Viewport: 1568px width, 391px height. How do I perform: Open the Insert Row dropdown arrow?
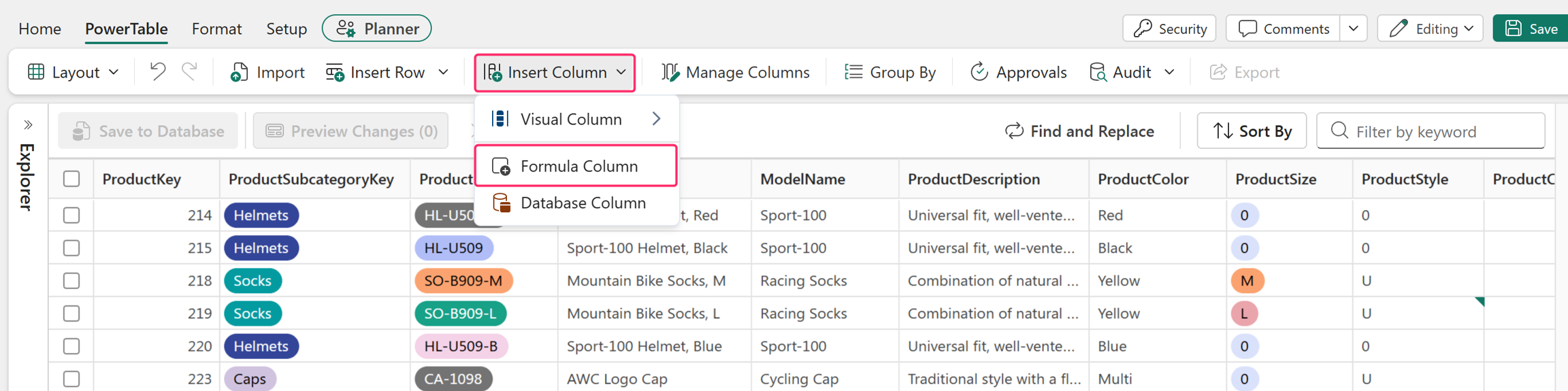(443, 72)
